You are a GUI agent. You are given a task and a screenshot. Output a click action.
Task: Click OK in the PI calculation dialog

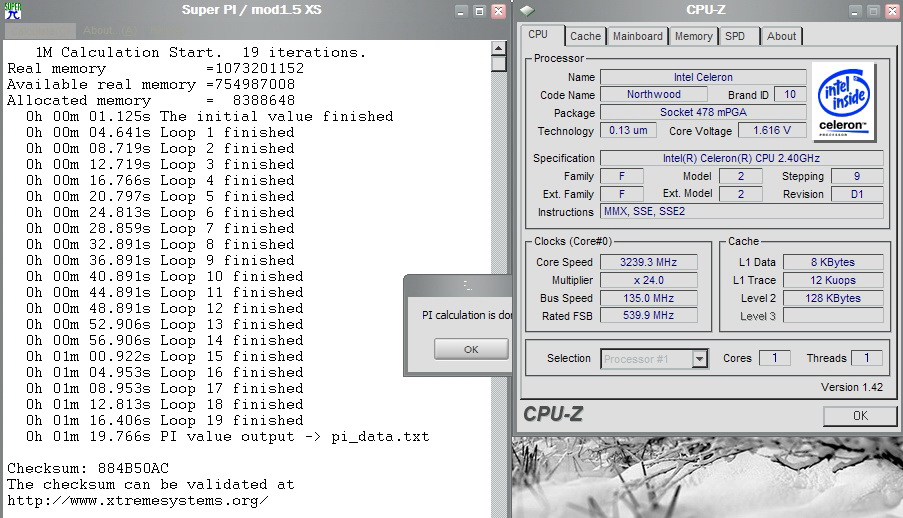click(471, 349)
